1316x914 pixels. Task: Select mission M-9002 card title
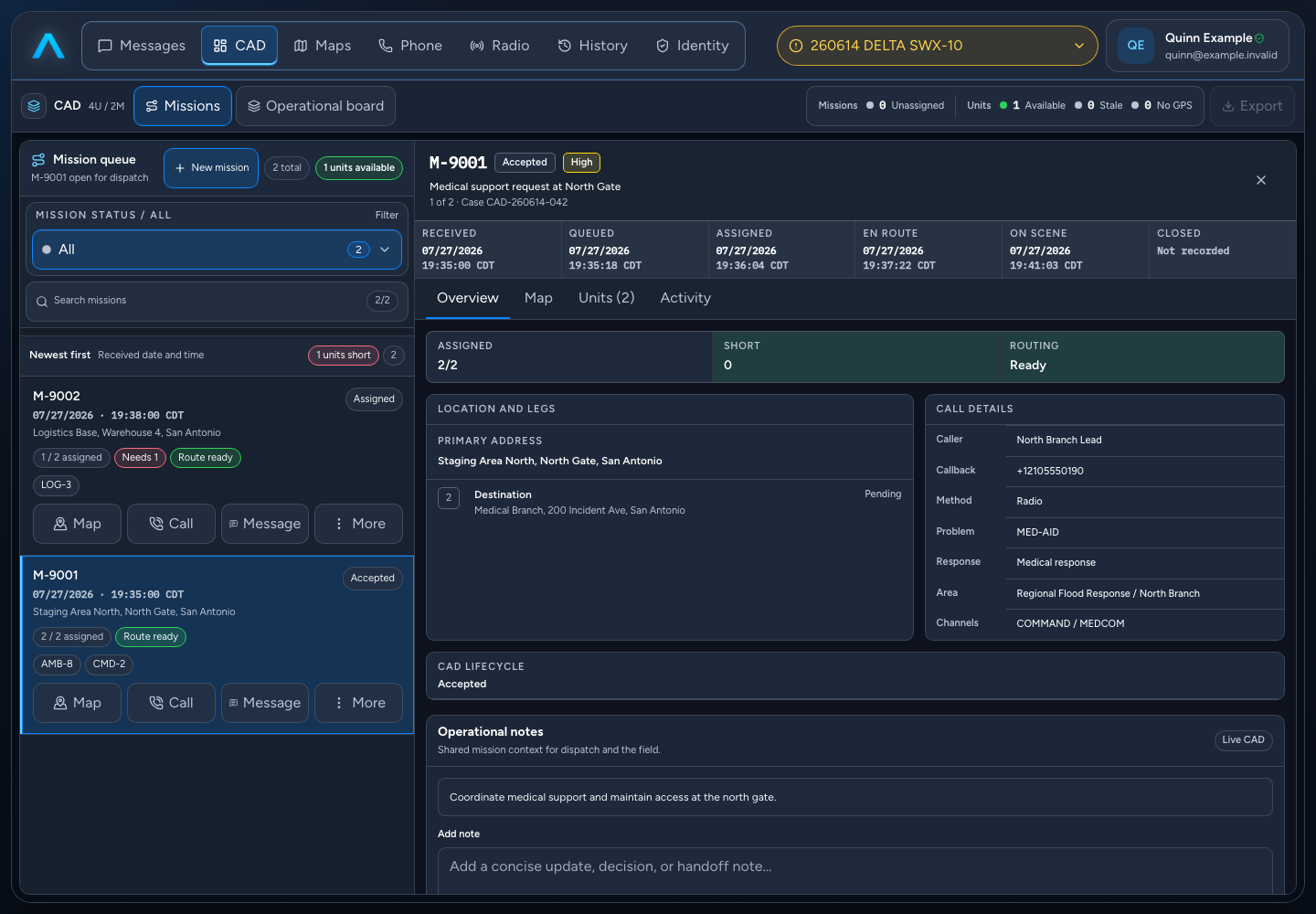(57, 397)
